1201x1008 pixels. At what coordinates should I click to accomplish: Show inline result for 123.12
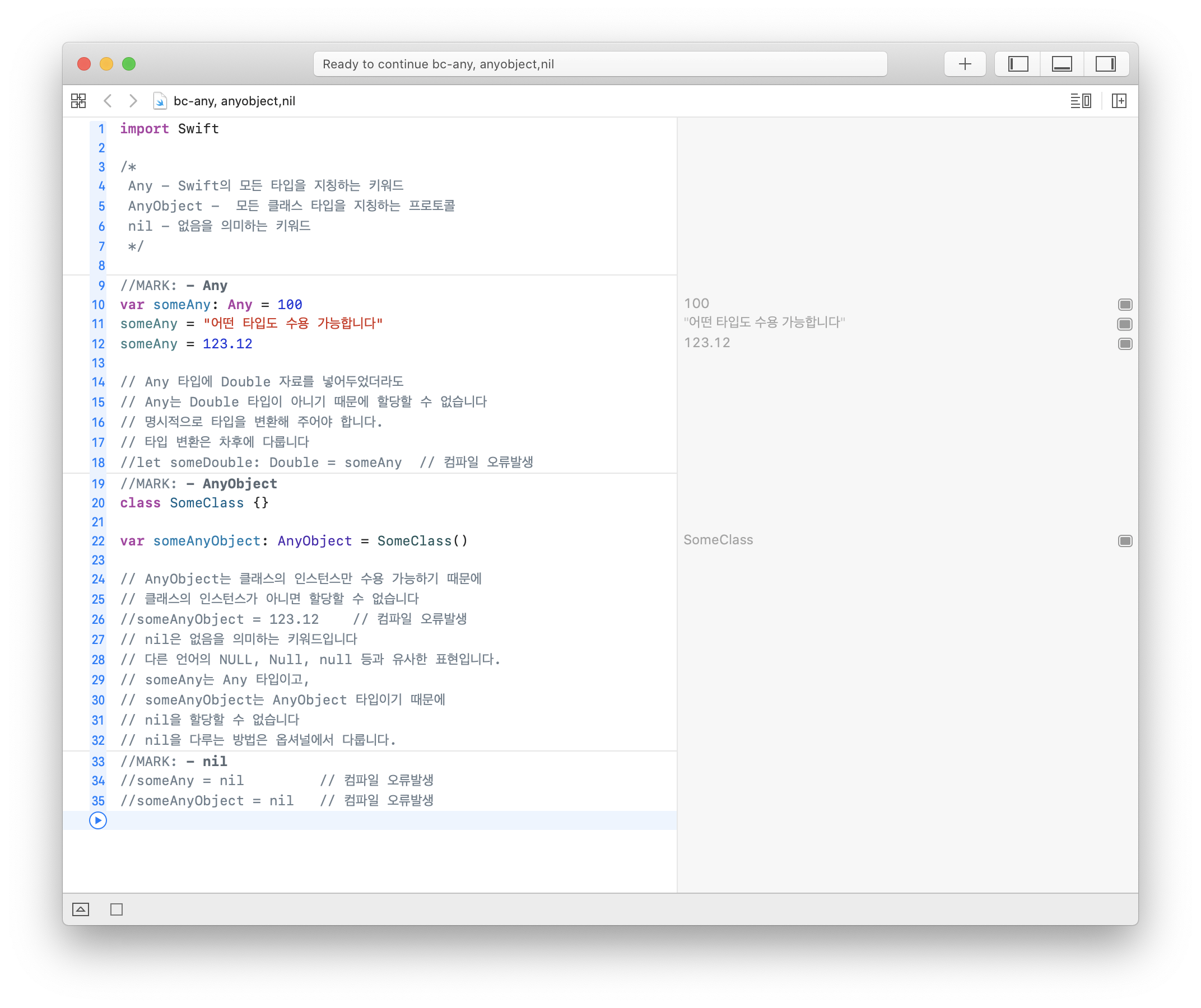[x=1124, y=344]
